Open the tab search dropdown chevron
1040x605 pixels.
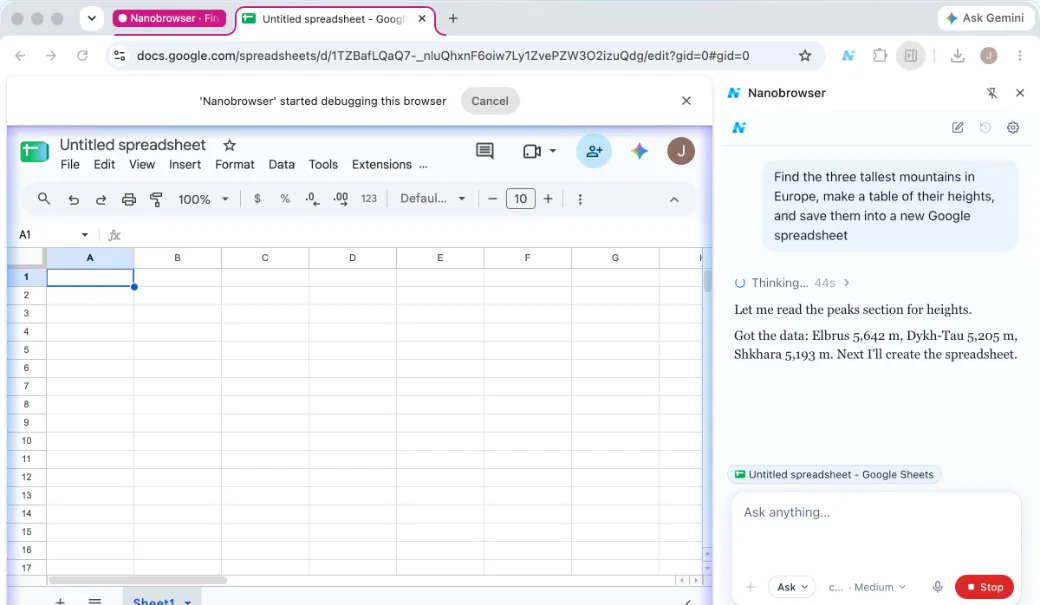[92, 19]
